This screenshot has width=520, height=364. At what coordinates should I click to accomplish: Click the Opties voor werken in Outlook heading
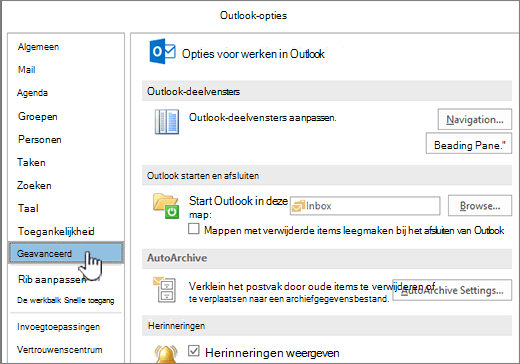pos(253,54)
